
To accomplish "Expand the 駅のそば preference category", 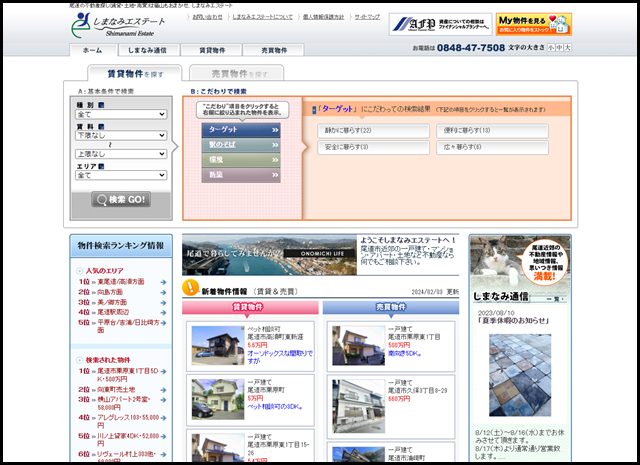I will pyautogui.click(x=241, y=145).
